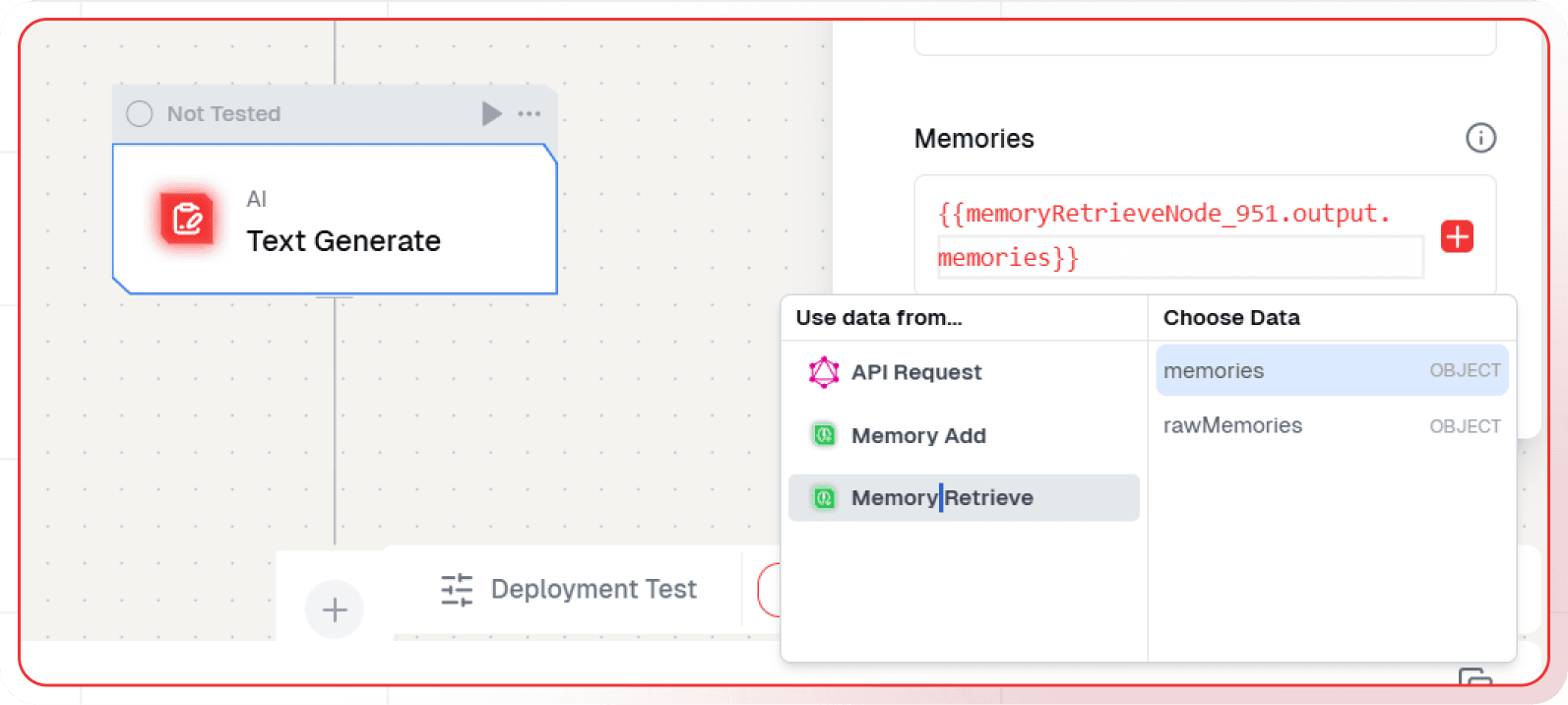The width and height of the screenshot is (1568, 705).
Task: Click the red AI icon on Text Generate node
Action: pyautogui.click(x=186, y=219)
